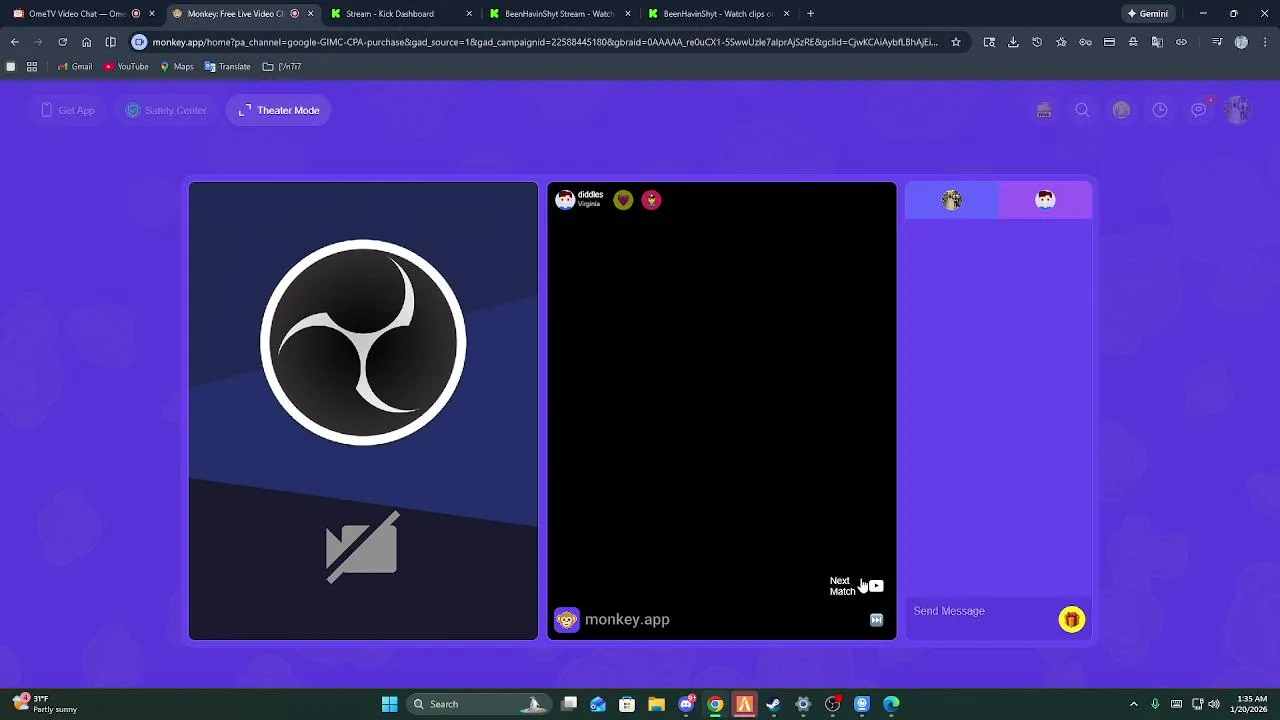Click the report icon beside the heart
1280x720 pixels.
(x=651, y=200)
